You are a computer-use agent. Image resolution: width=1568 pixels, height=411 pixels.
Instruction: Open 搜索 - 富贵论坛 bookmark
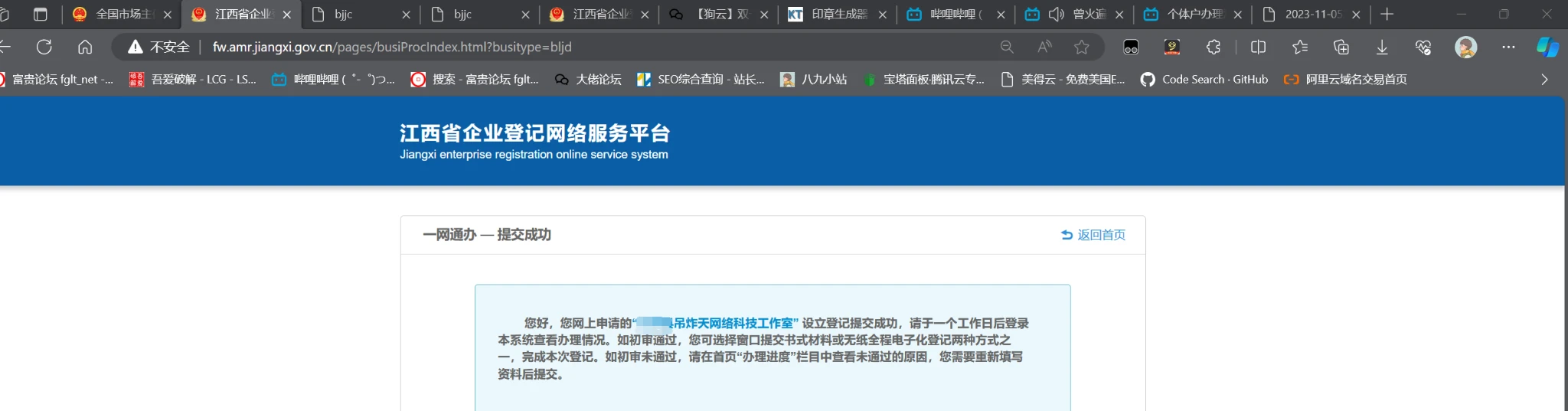475,80
